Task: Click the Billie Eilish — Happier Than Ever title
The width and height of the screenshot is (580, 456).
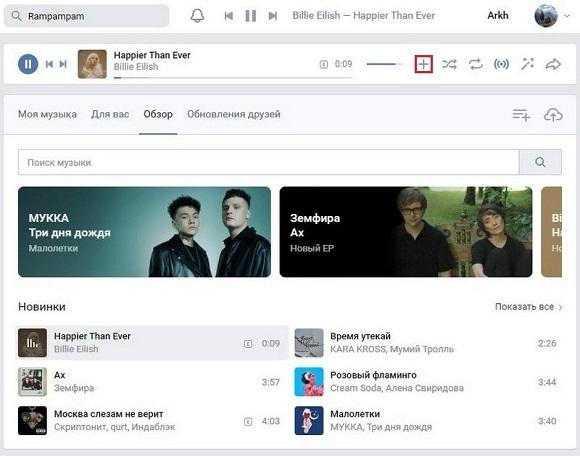Action: pyautogui.click(x=364, y=16)
